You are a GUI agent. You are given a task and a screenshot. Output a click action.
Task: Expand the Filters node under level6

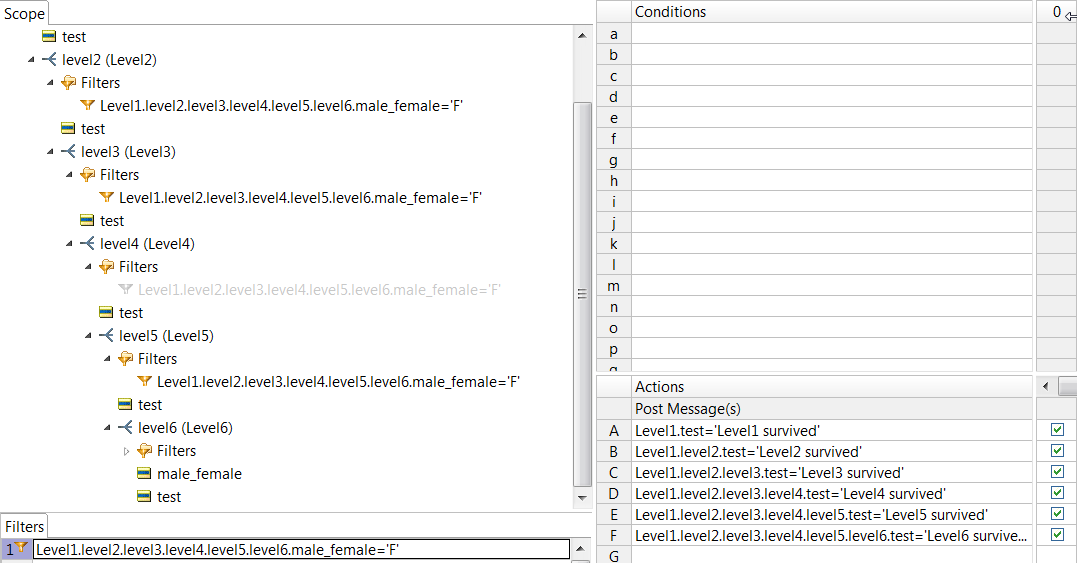(126, 451)
